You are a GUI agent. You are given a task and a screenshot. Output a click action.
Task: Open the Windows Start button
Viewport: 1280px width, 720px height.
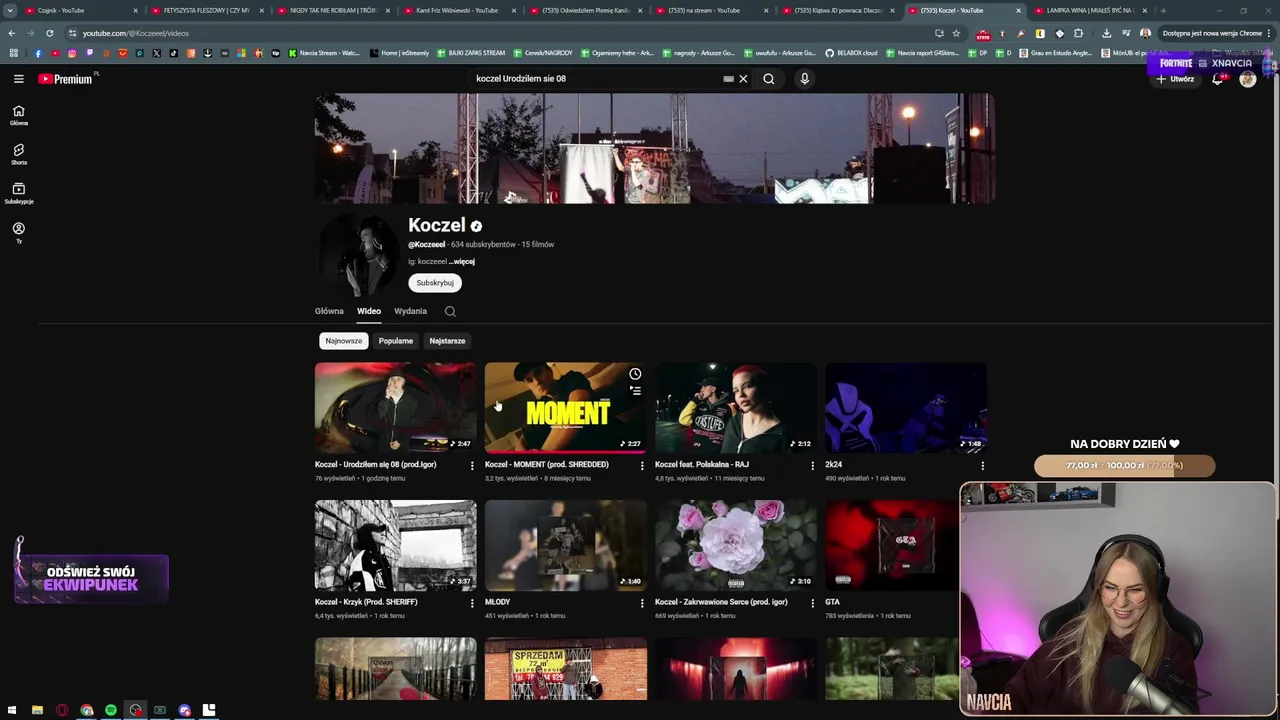[13, 710]
